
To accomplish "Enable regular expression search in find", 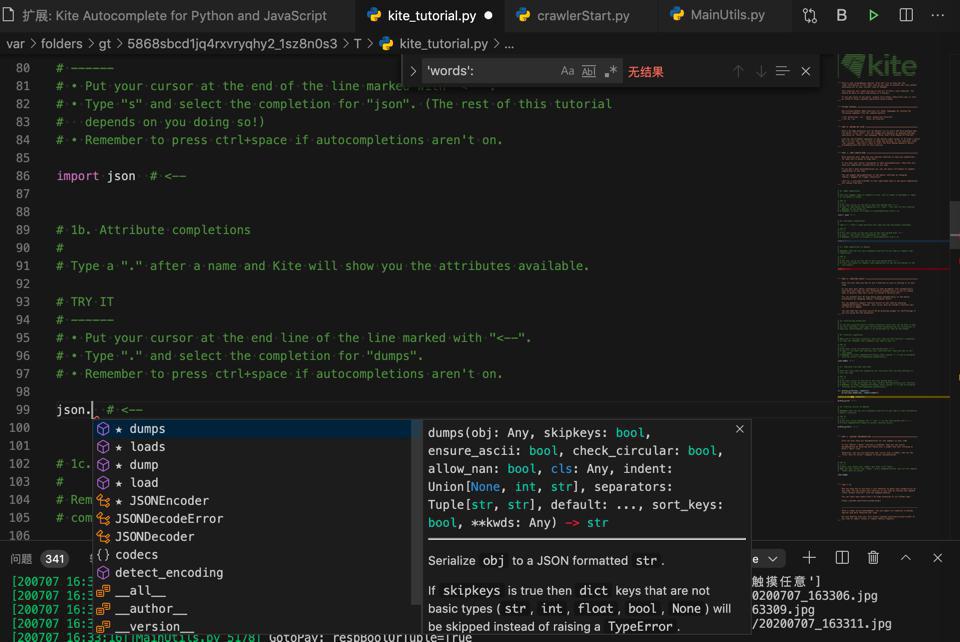I will tap(611, 71).
